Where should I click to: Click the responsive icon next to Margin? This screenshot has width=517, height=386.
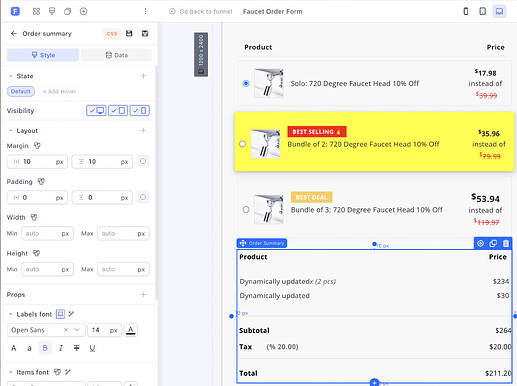point(37,146)
